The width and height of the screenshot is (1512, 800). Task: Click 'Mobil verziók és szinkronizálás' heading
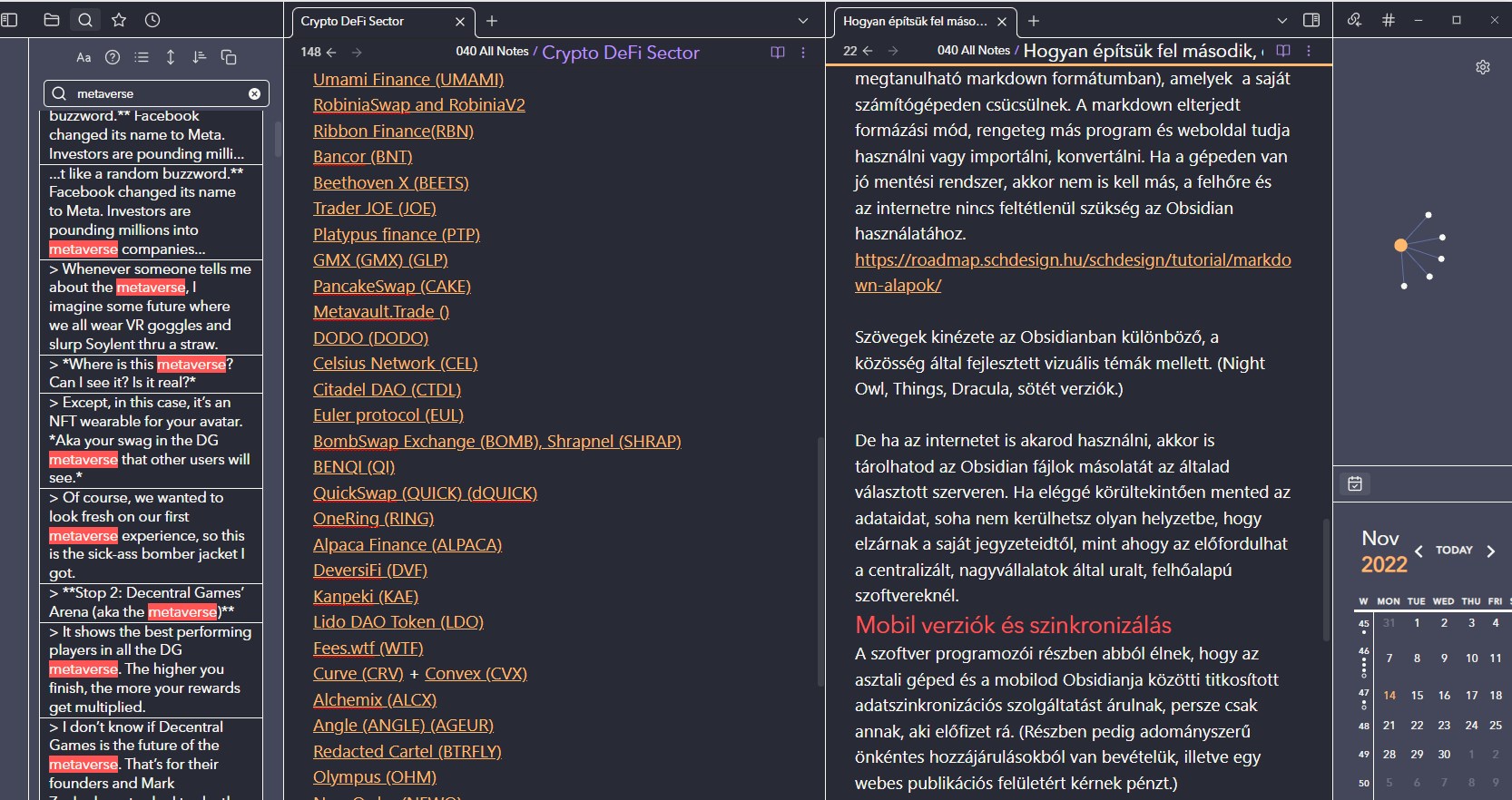click(1013, 625)
